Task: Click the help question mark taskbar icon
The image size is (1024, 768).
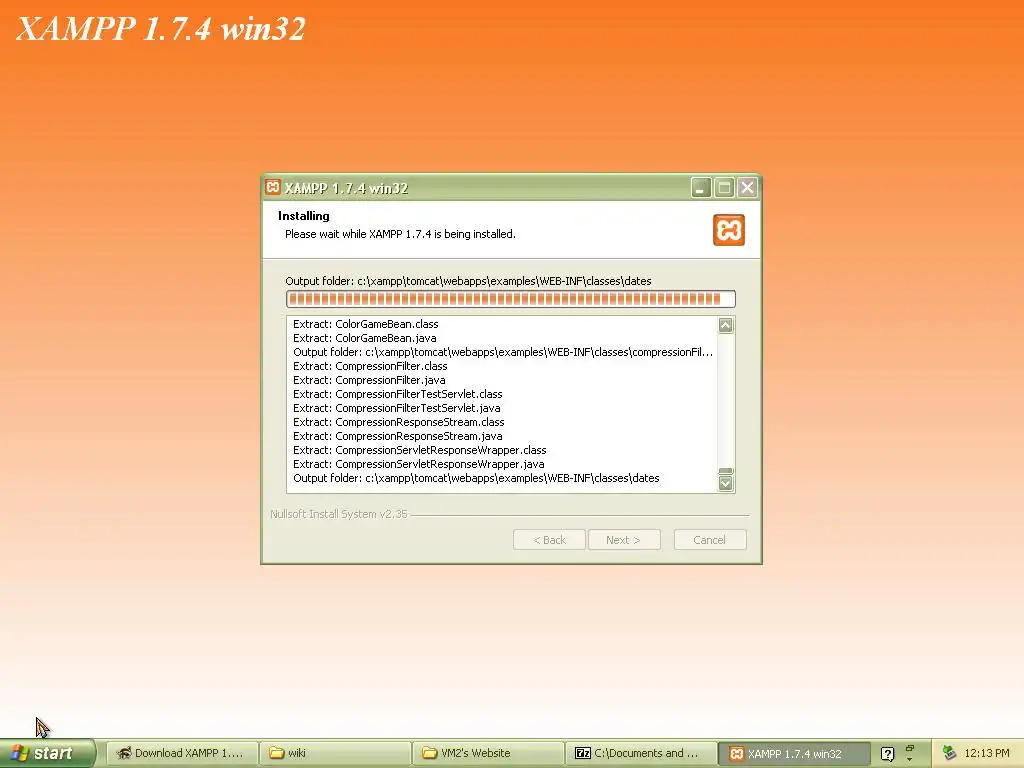Action: (887, 754)
